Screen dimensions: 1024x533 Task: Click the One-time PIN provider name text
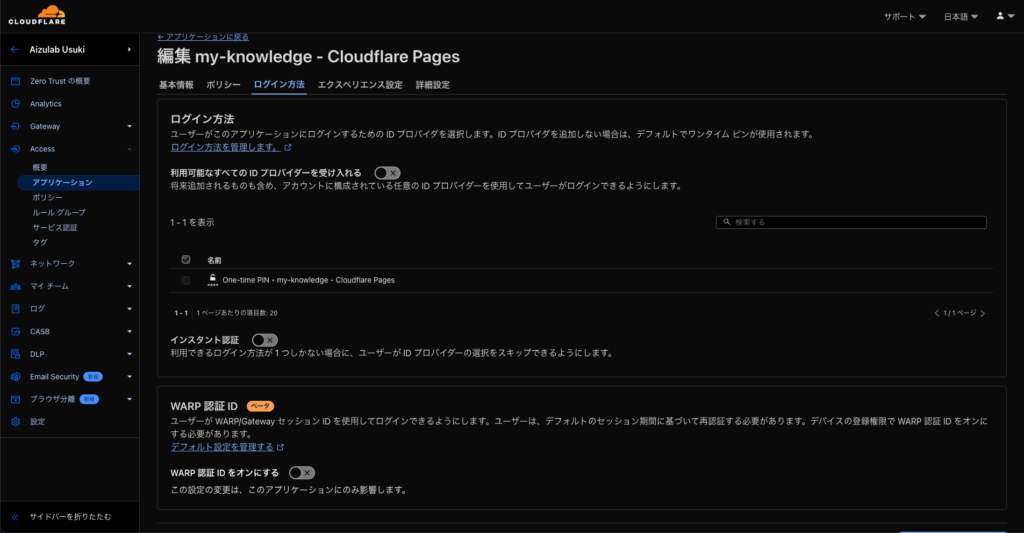(x=308, y=280)
